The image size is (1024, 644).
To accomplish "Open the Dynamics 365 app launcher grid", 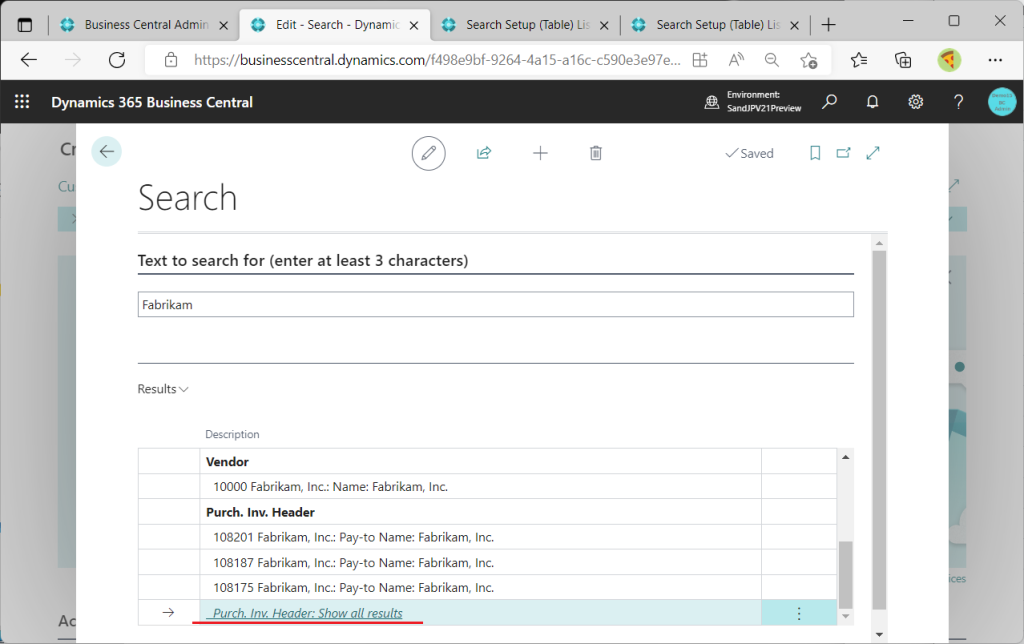I will (22, 102).
